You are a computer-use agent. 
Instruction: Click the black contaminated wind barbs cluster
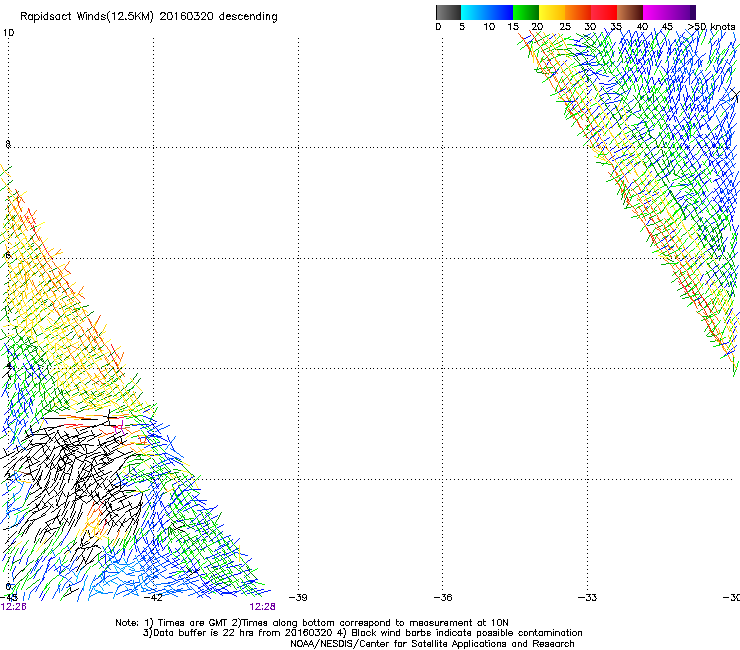coord(76,481)
